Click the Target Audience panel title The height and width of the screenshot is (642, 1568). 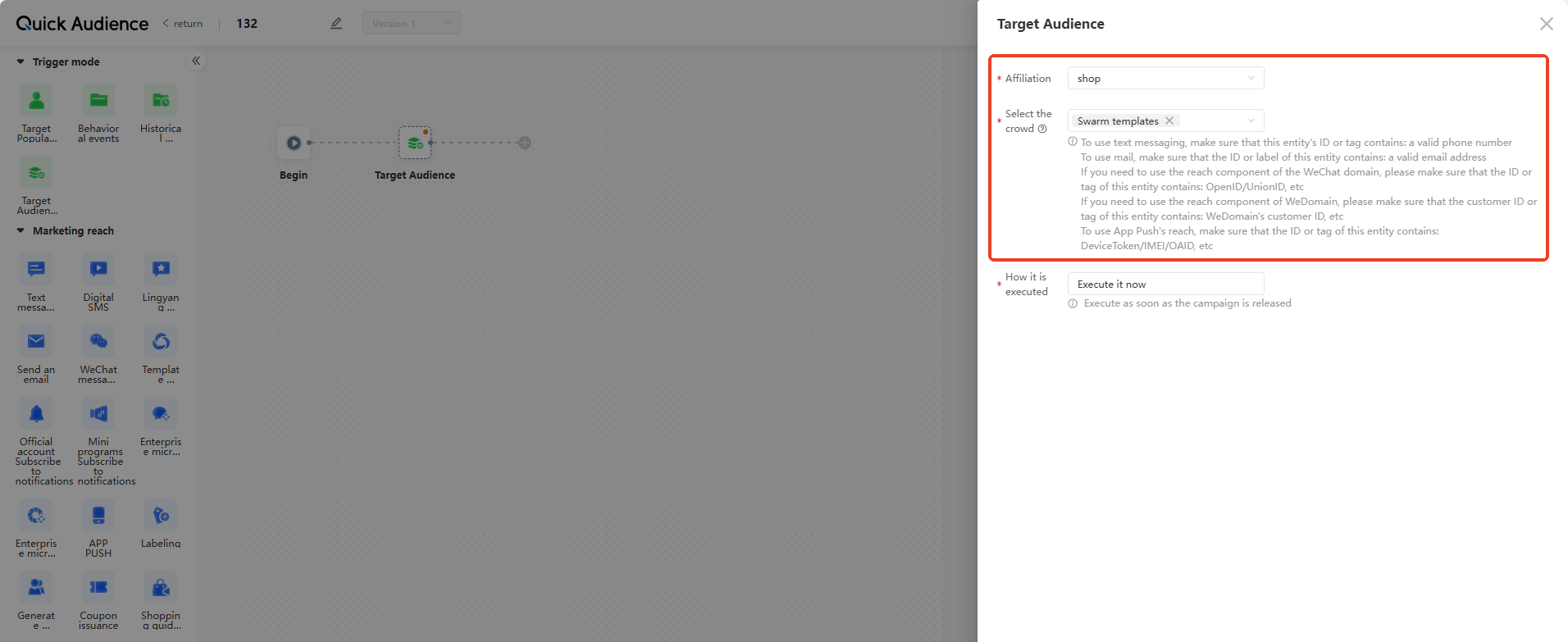tap(1051, 24)
